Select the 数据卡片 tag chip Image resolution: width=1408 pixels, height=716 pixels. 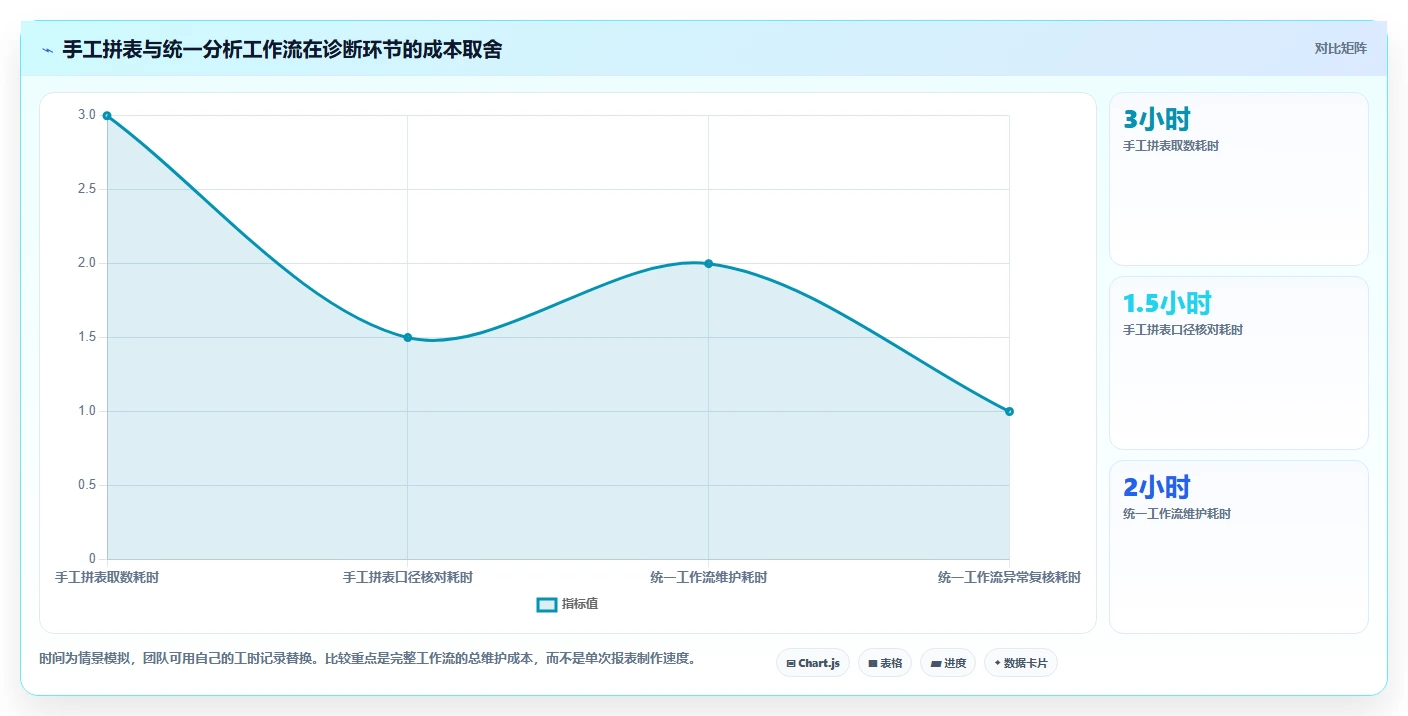(x=1021, y=663)
